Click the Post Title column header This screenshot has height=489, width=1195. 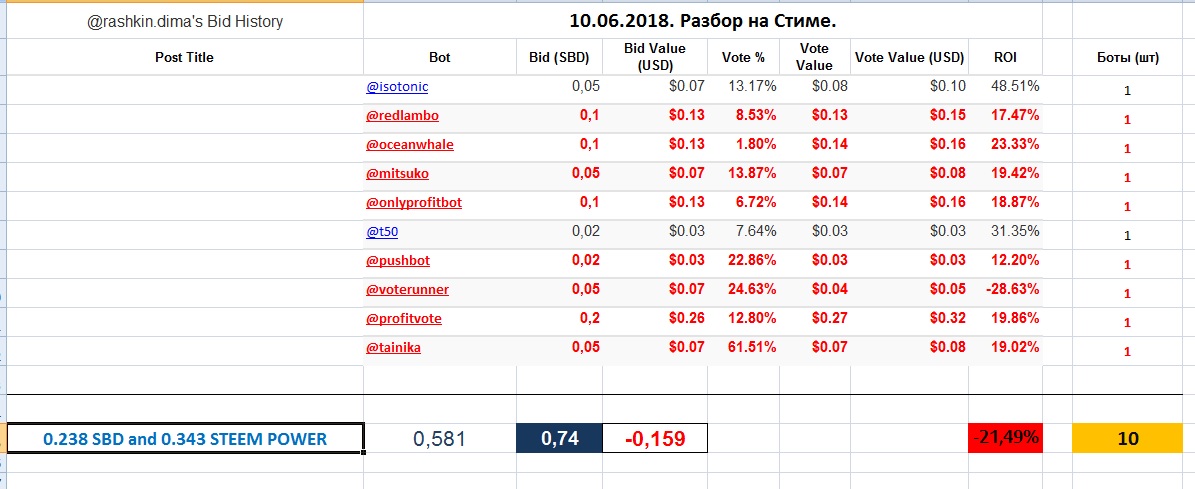click(185, 57)
